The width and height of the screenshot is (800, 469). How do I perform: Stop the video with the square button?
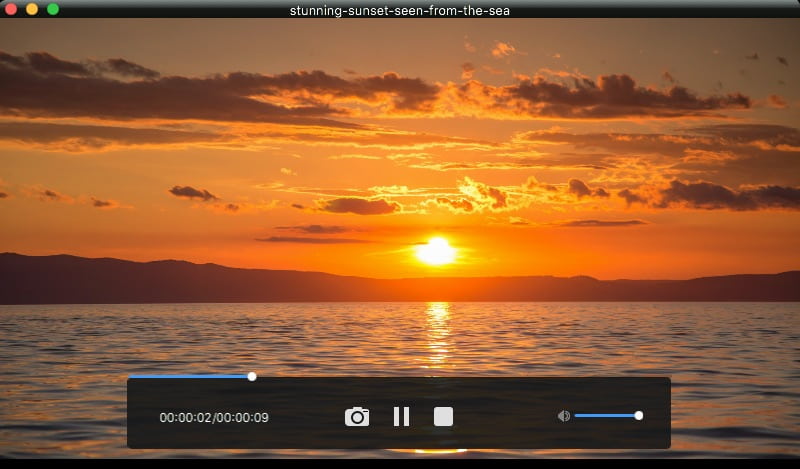(443, 416)
